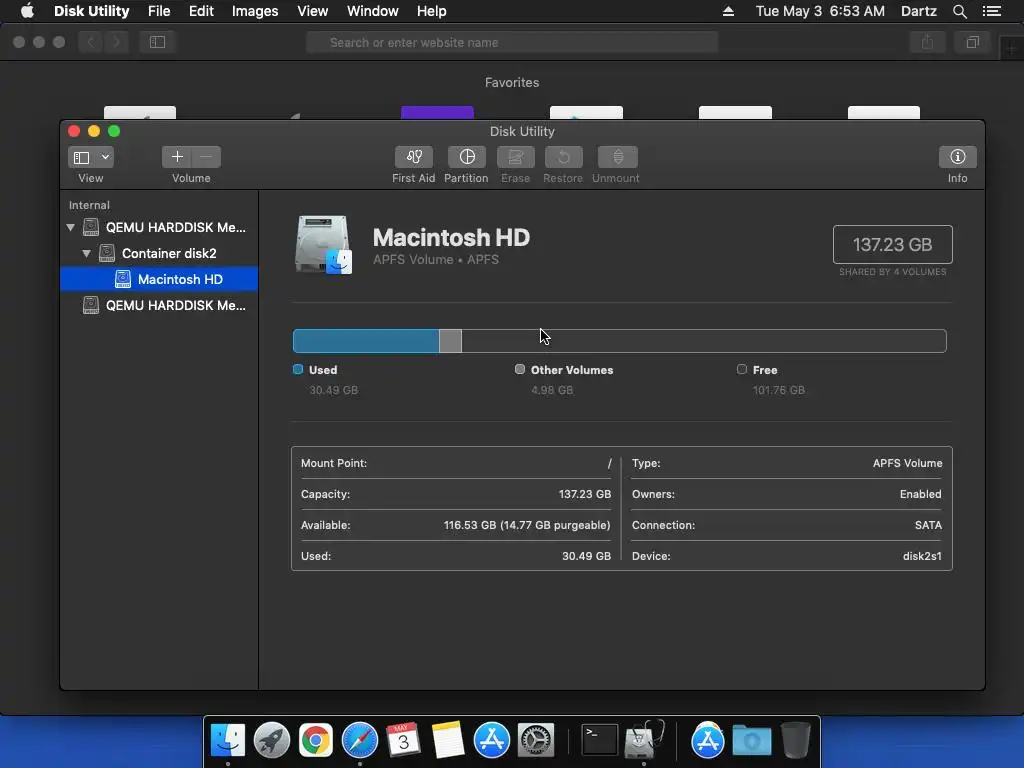Click the 30.49 GB value beneath the Used legend
The width and height of the screenshot is (1024, 768).
click(334, 391)
